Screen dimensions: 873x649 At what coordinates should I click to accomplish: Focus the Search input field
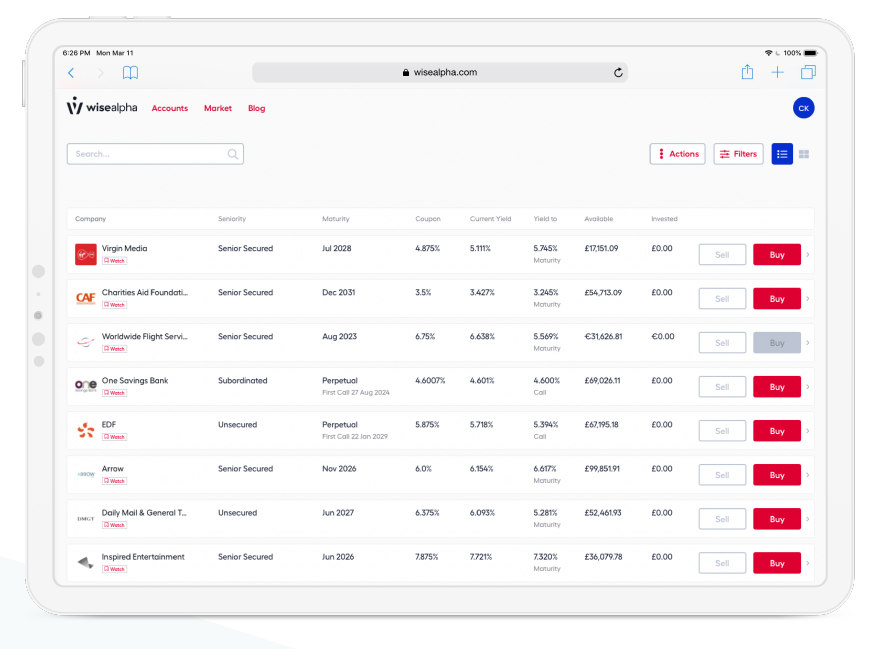click(155, 154)
